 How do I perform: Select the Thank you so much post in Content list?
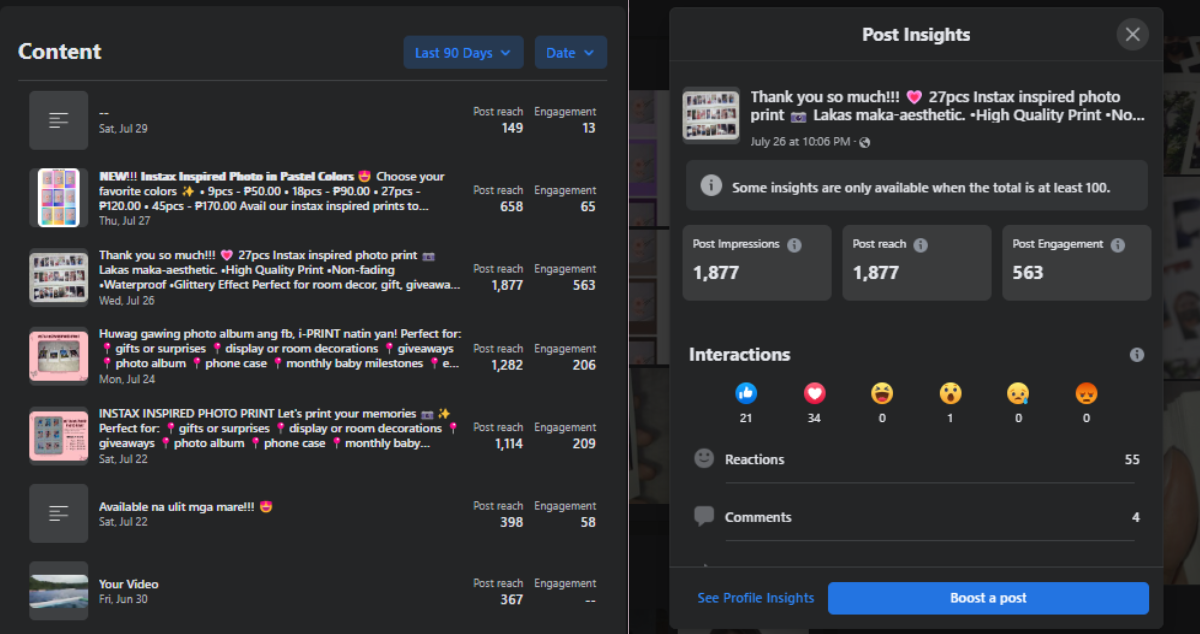click(x=280, y=270)
